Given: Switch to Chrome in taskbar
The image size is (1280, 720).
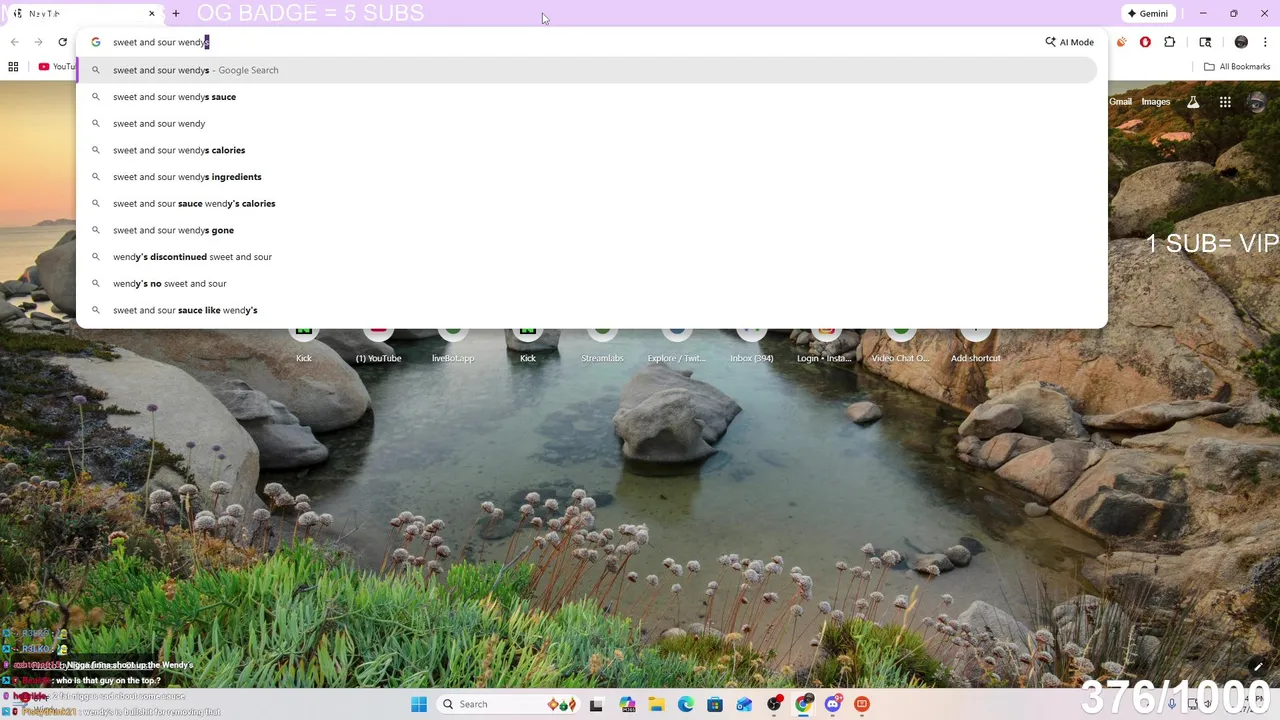Looking at the screenshot, I should [803, 704].
